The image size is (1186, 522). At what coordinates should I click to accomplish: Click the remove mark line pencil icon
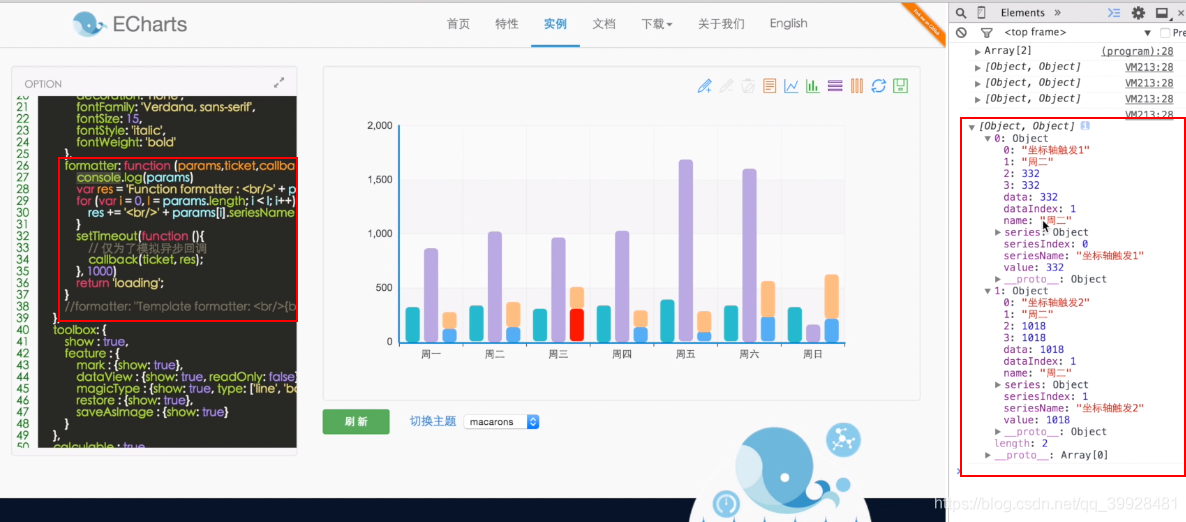(x=726, y=85)
